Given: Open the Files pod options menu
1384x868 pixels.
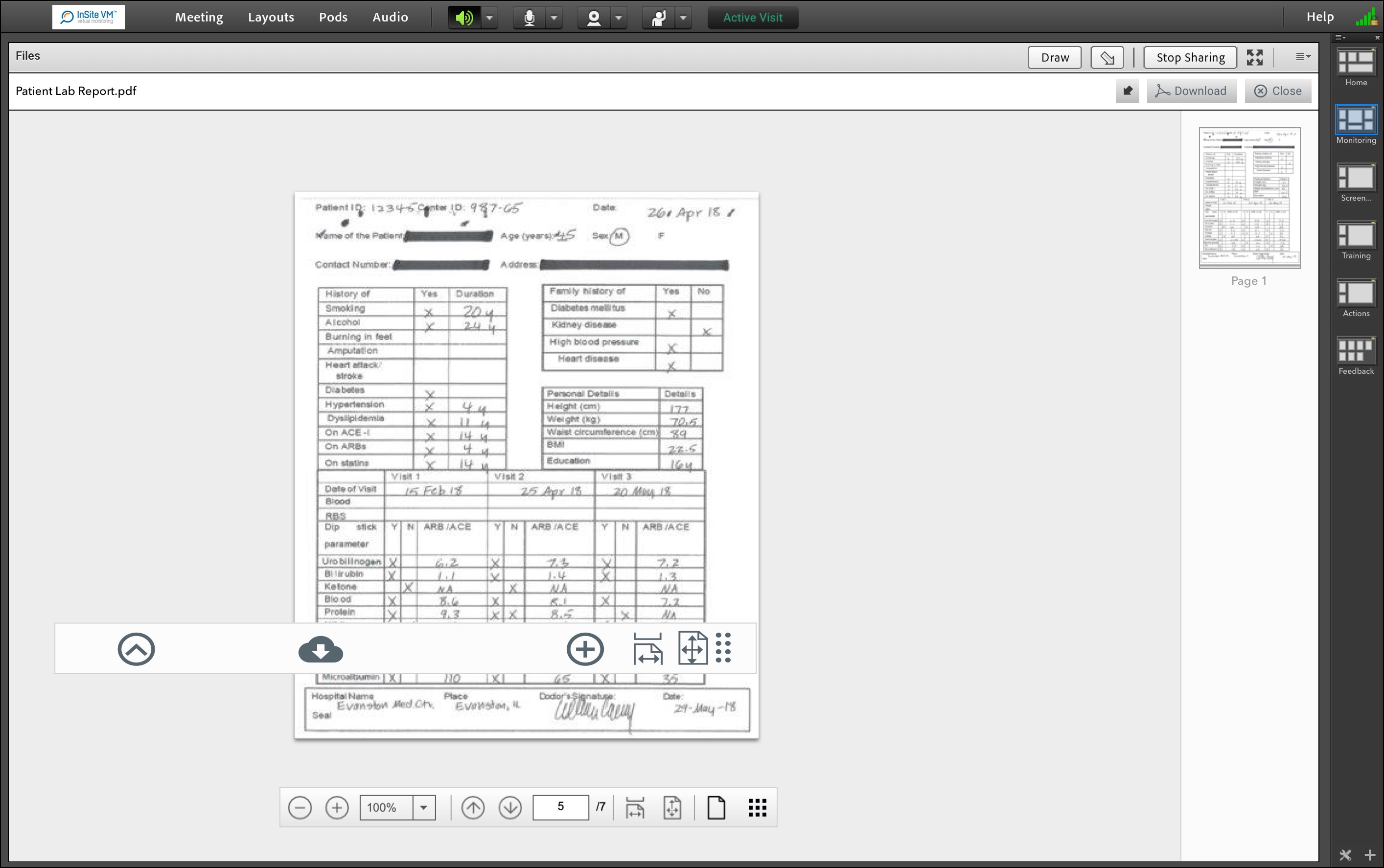Looking at the screenshot, I should tap(1303, 56).
